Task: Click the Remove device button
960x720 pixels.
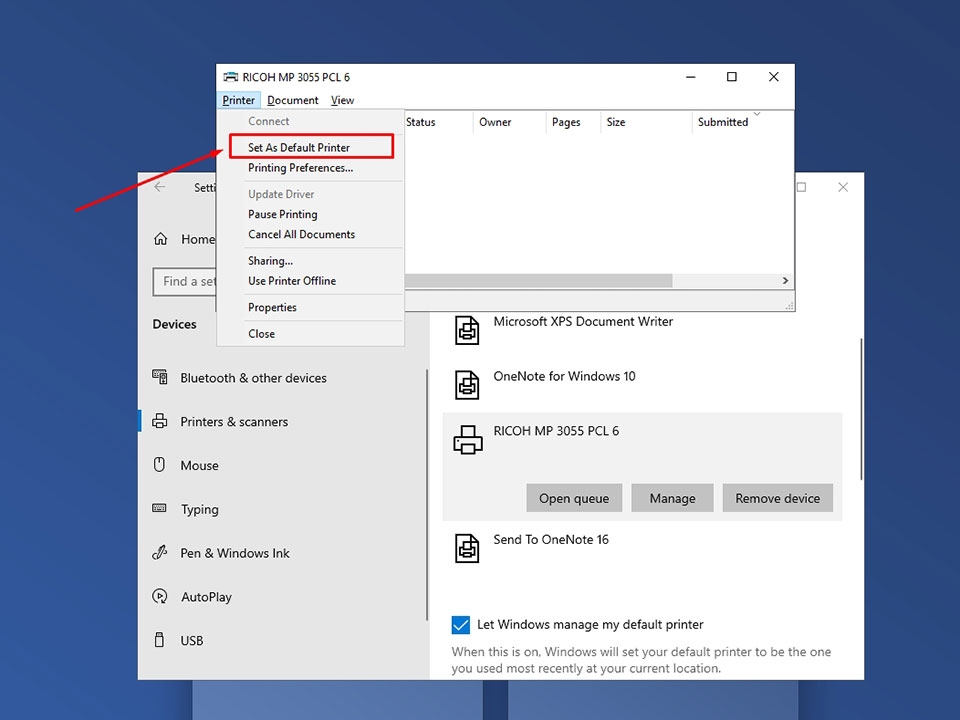Action: [x=778, y=498]
